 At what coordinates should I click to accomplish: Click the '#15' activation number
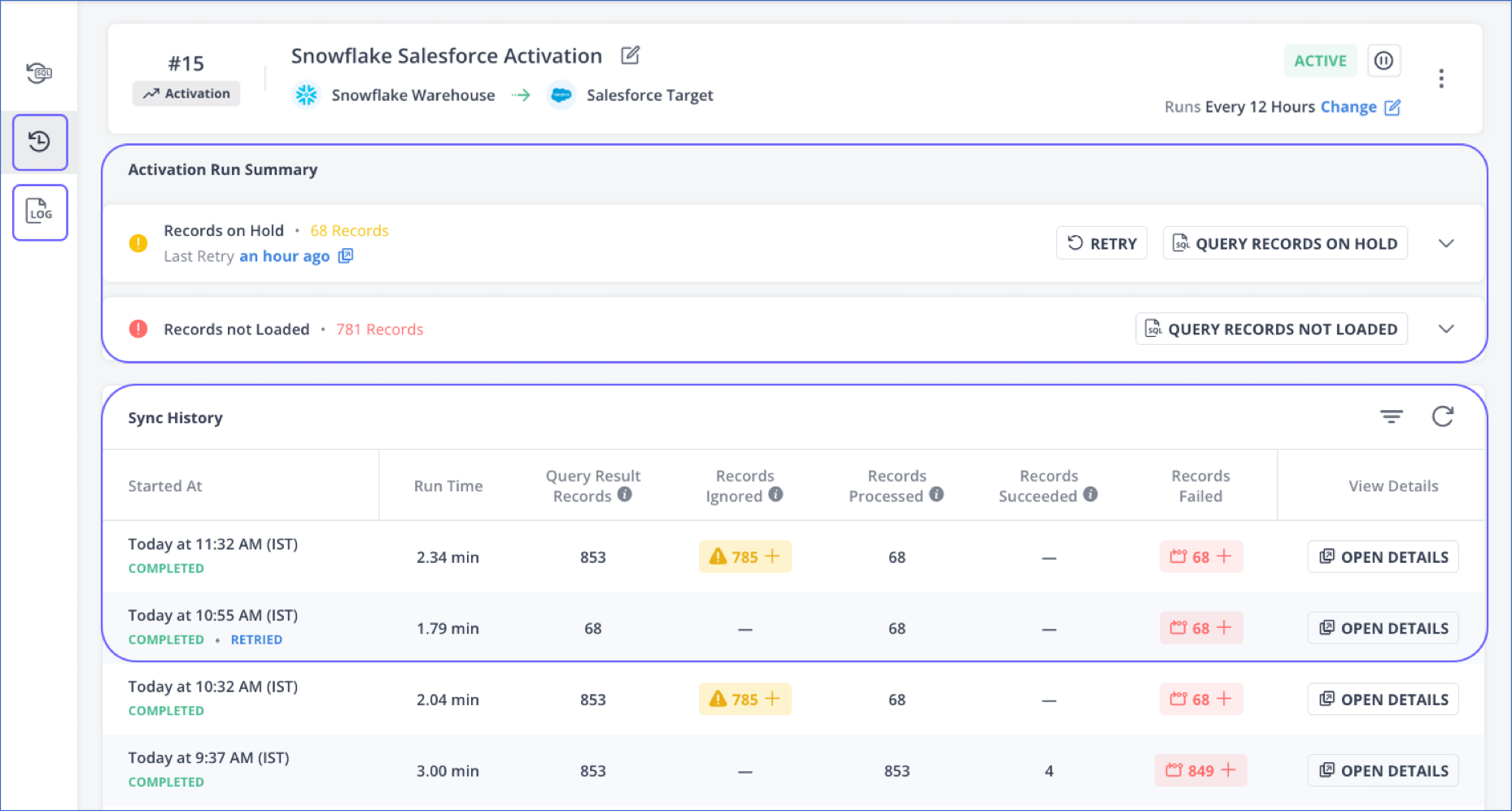click(x=186, y=63)
